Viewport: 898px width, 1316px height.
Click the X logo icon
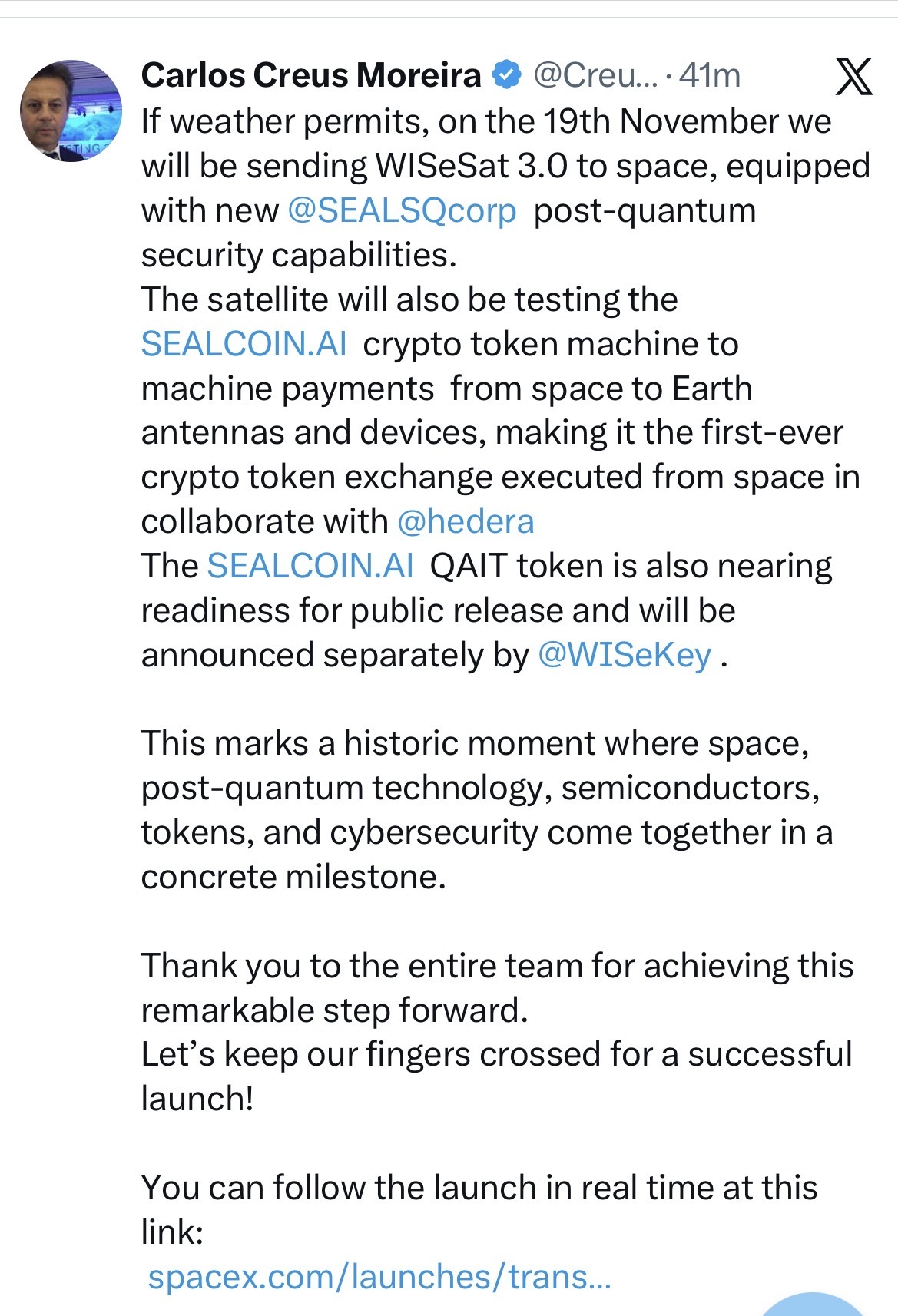click(x=853, y=76)
